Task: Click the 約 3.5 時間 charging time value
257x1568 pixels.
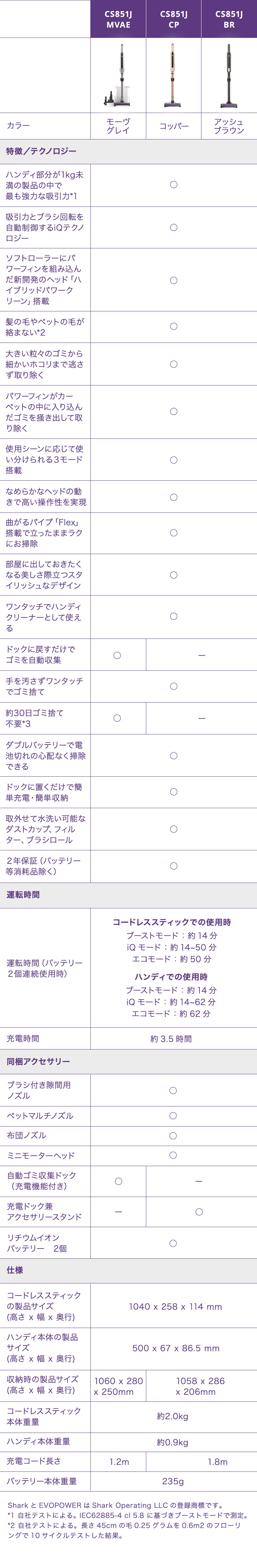Action: click(x=171, y=1039)
